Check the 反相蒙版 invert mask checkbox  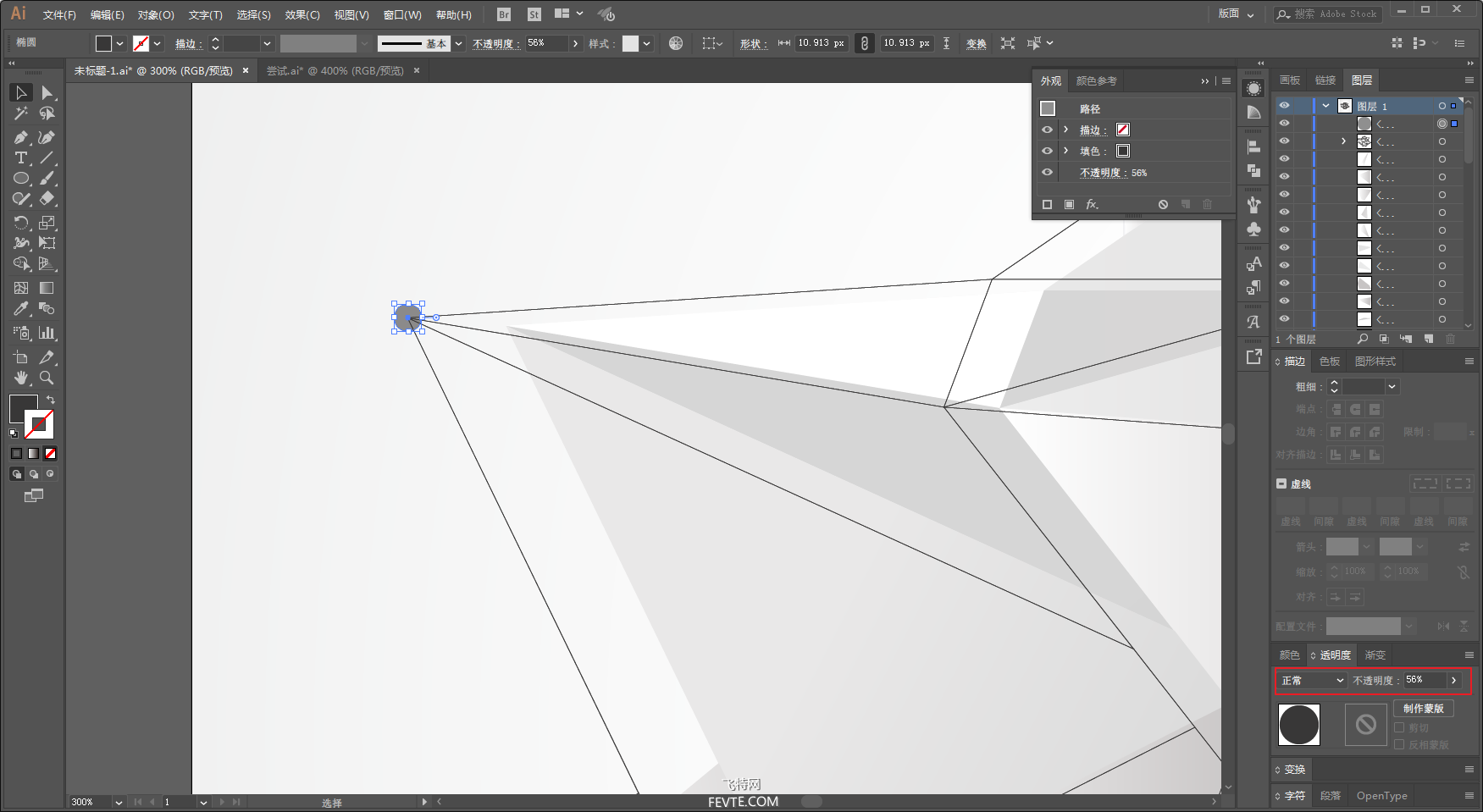click(x=1399, y=744)
